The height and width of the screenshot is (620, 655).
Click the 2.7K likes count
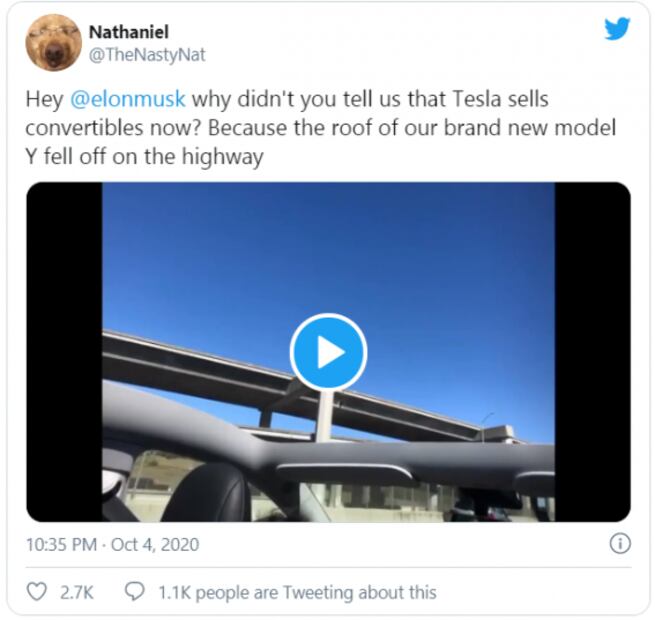76,592
